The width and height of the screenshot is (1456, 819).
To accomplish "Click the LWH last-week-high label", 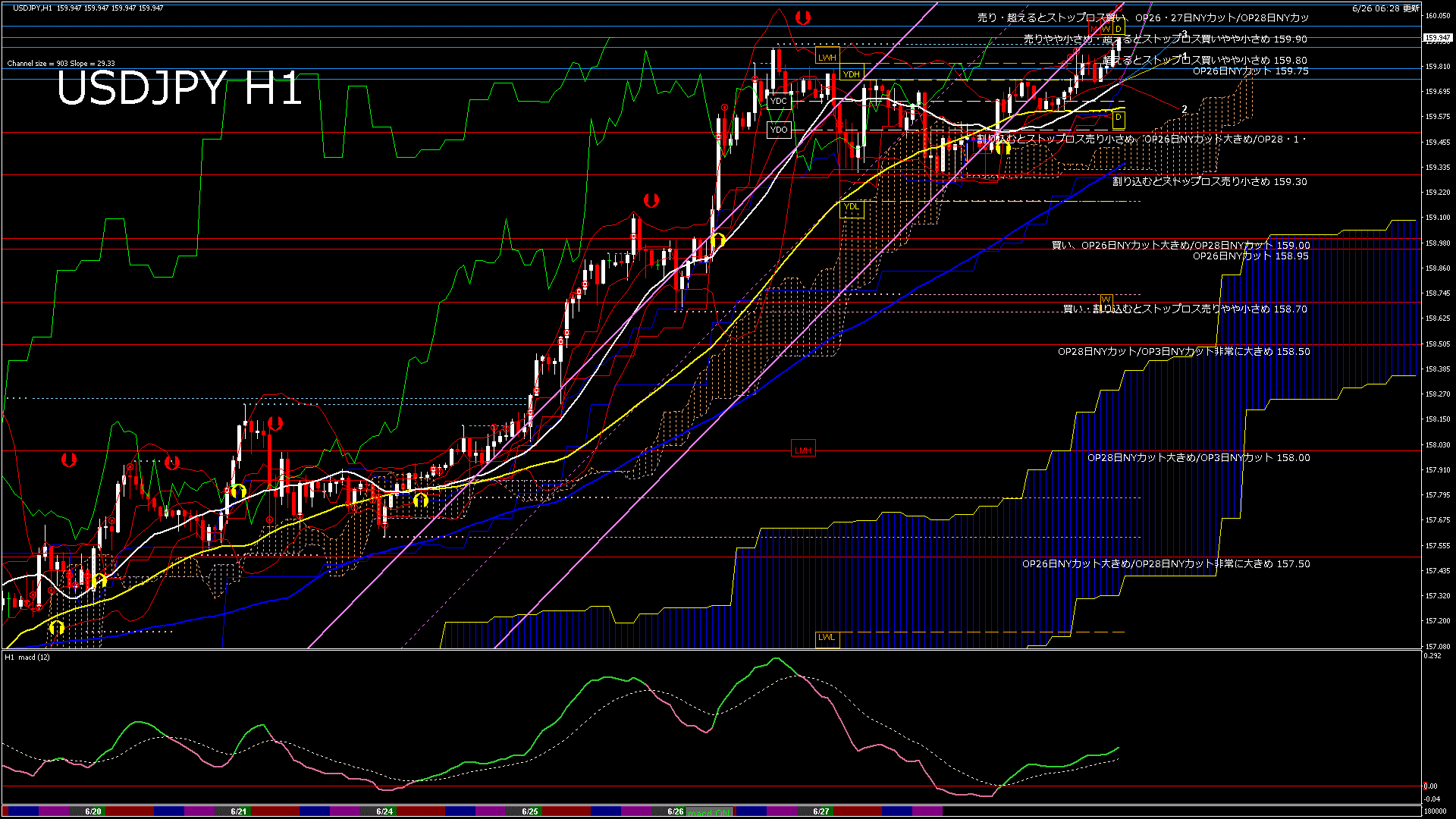I will point(827,57).
